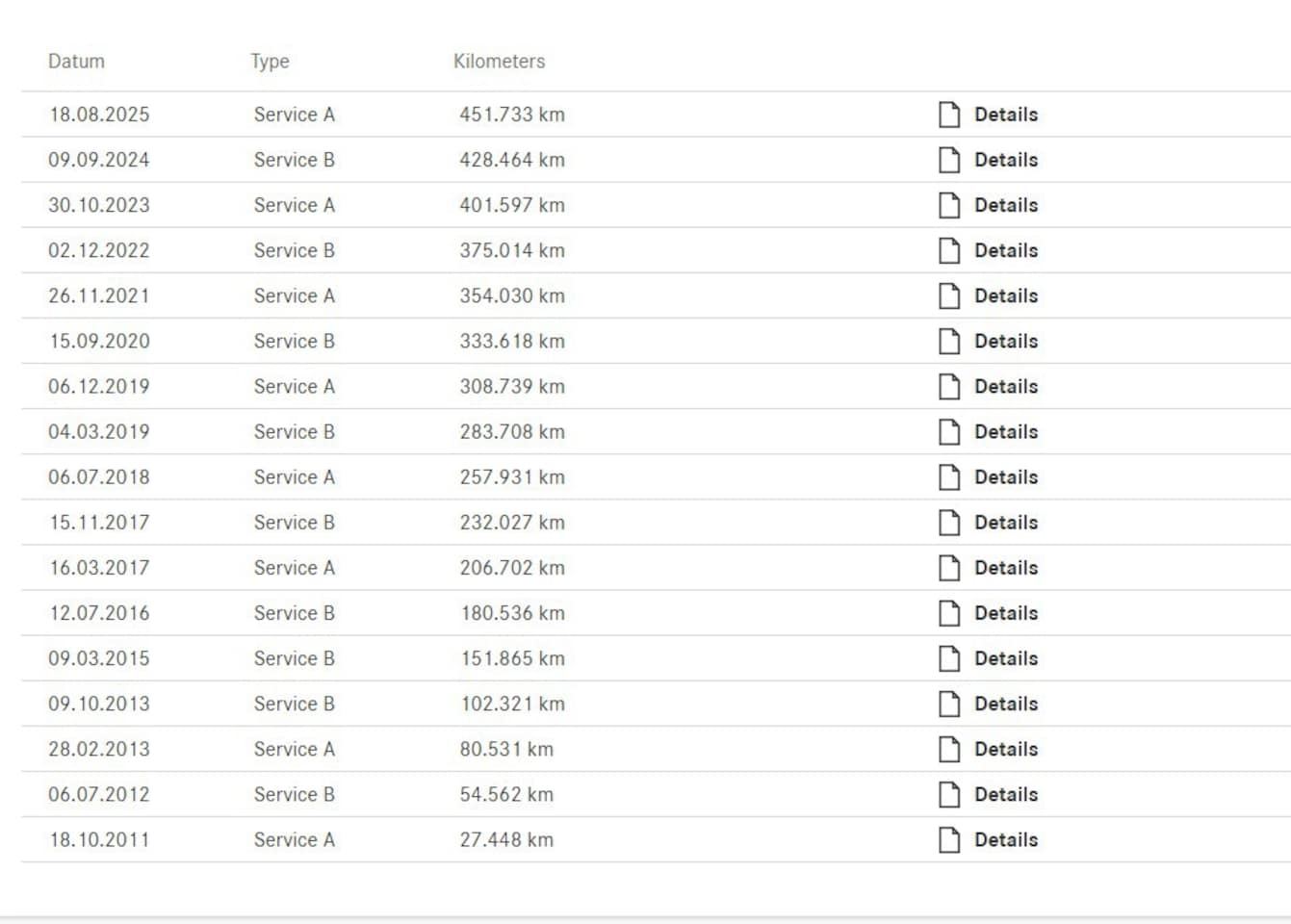Click document icon for 04.03.2019 entry
The image size is (1291, 924).
click(949, 431)
